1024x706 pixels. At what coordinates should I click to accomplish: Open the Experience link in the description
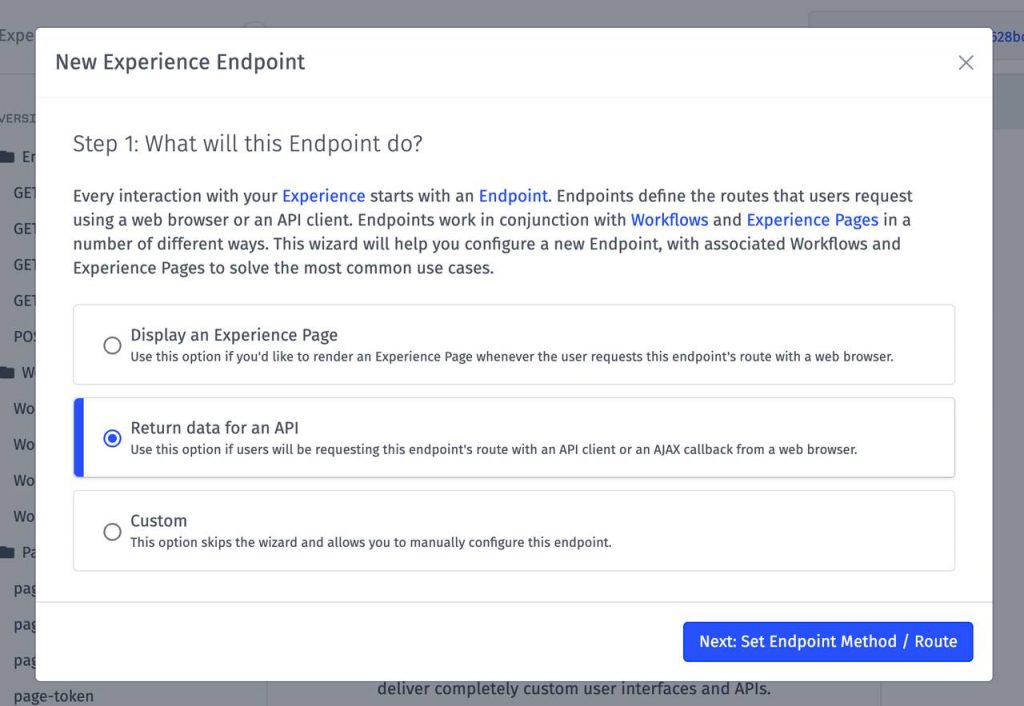(323, 196)
